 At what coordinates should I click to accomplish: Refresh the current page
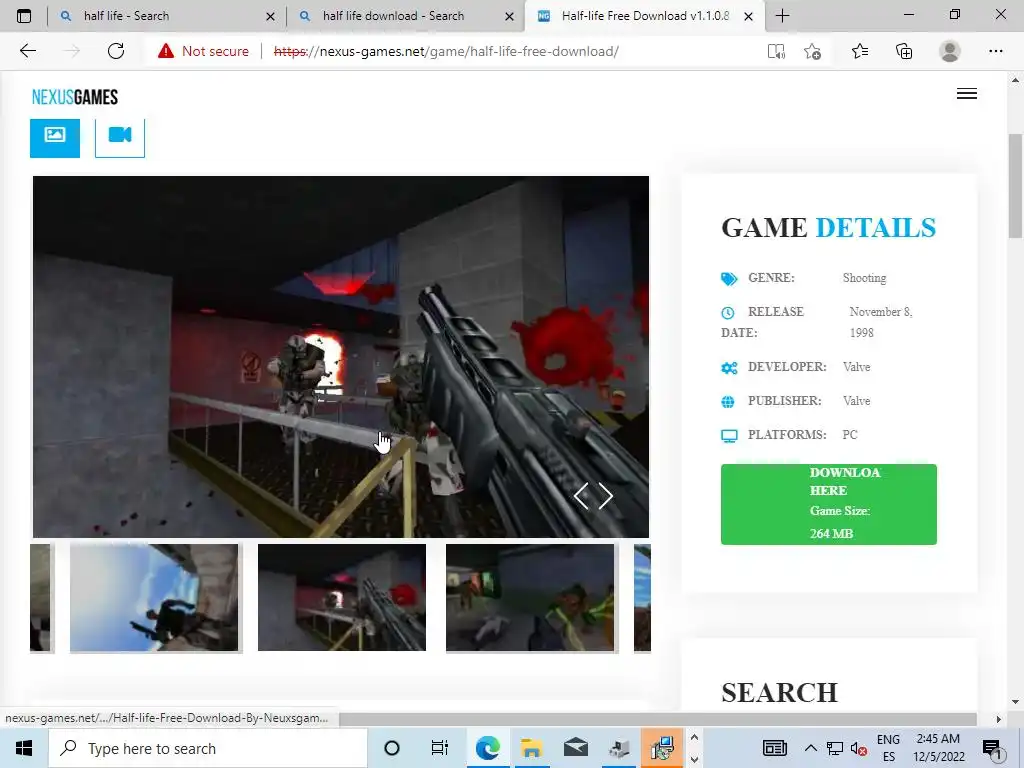coord(116,51)
